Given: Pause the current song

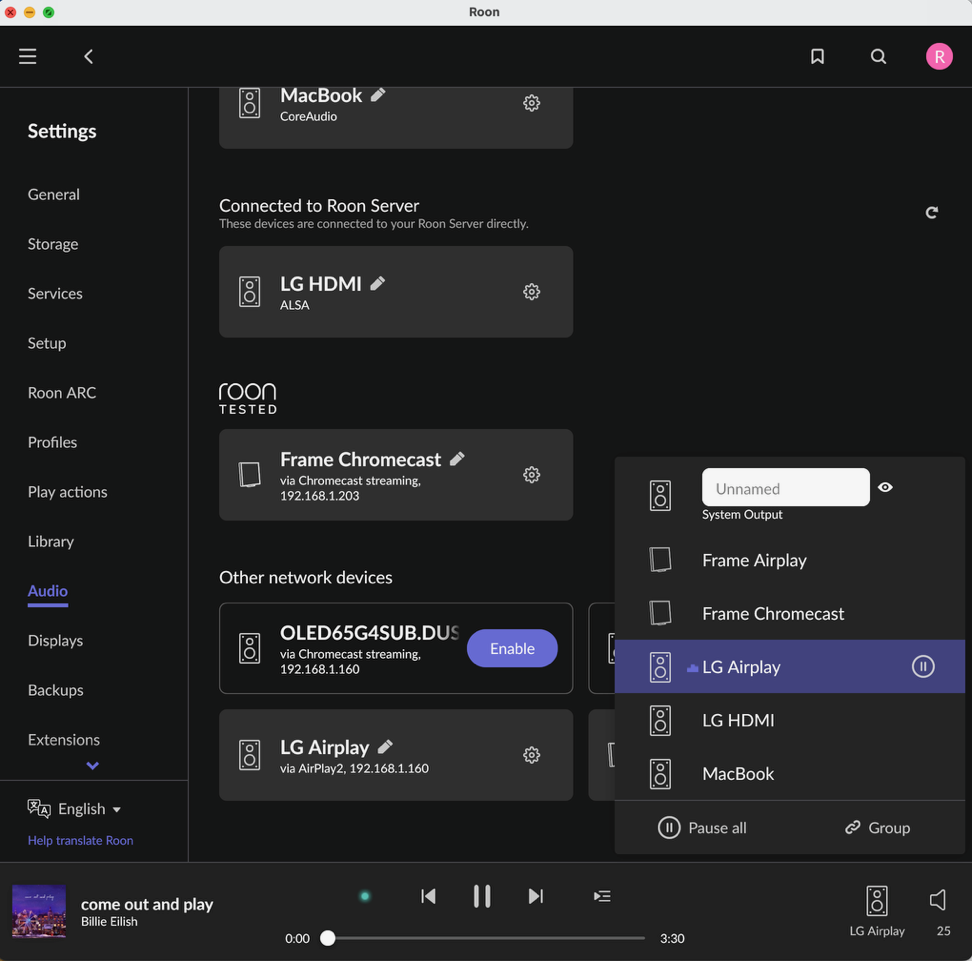Looking at the screenshot, I should (x=482, y=896).
